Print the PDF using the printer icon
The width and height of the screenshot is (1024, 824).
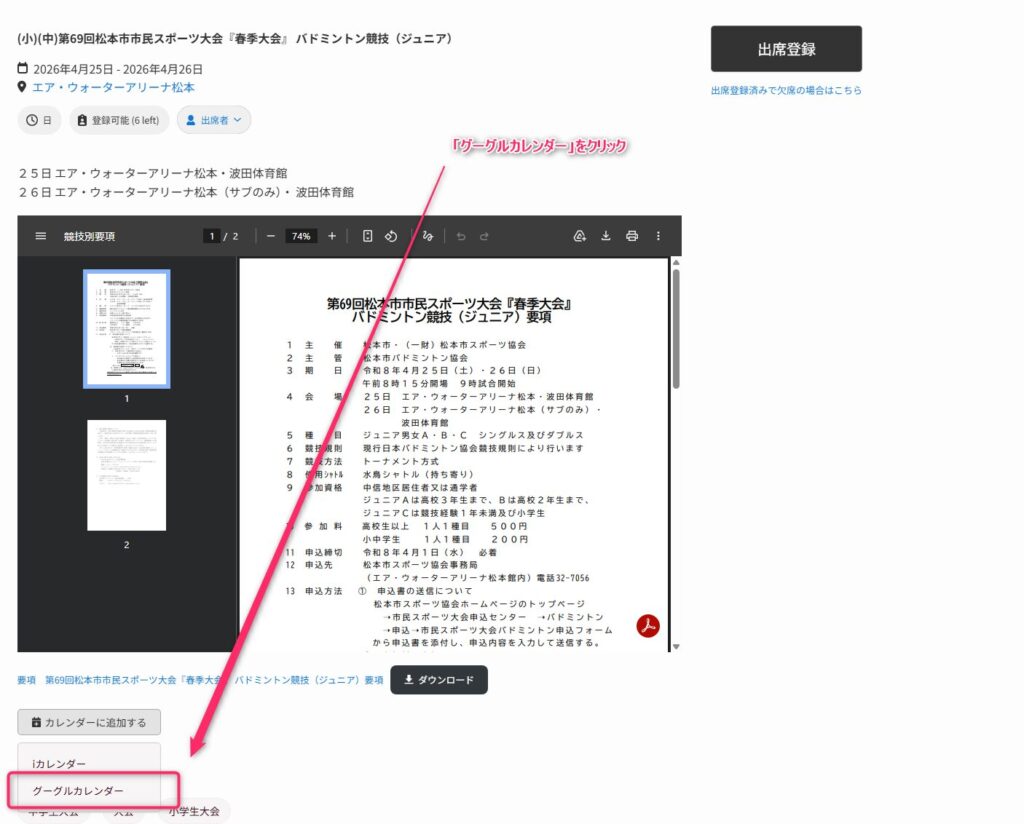click(x=631, y=236)
